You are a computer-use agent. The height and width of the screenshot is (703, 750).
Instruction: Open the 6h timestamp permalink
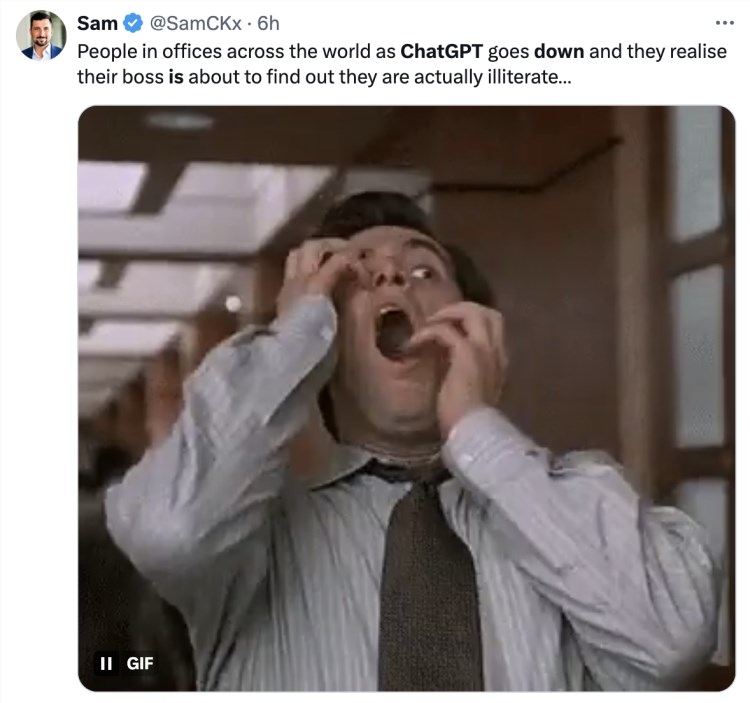[269, 23]
